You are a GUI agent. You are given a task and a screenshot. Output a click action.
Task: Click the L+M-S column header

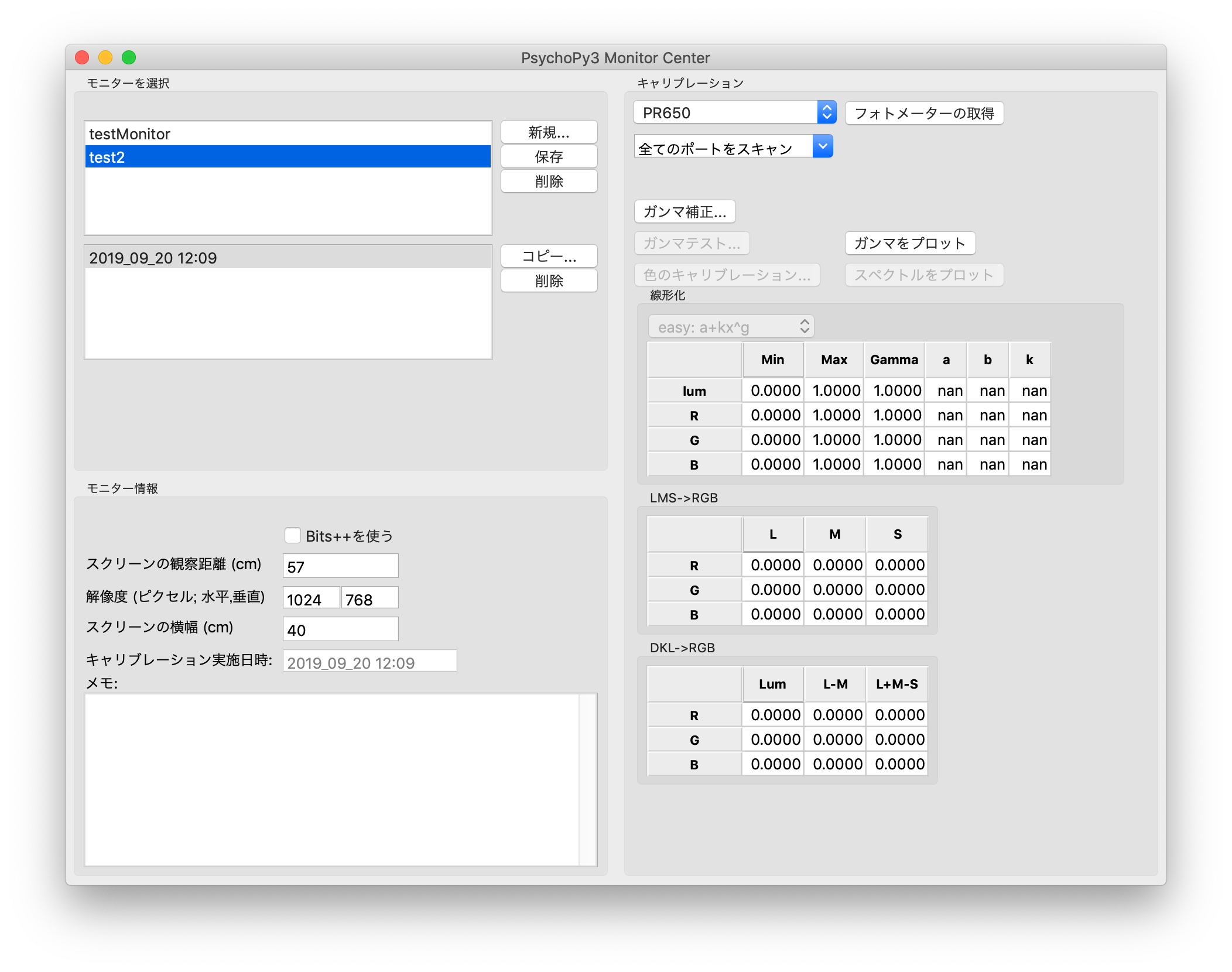tap(898, 684)
